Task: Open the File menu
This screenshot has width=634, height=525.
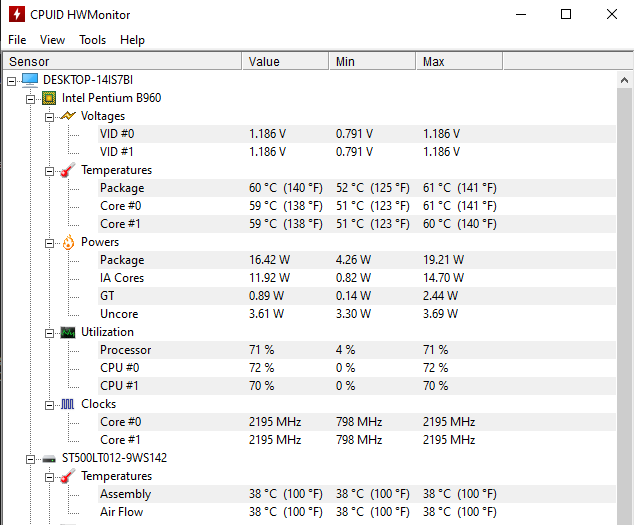Action: point(17,40)
